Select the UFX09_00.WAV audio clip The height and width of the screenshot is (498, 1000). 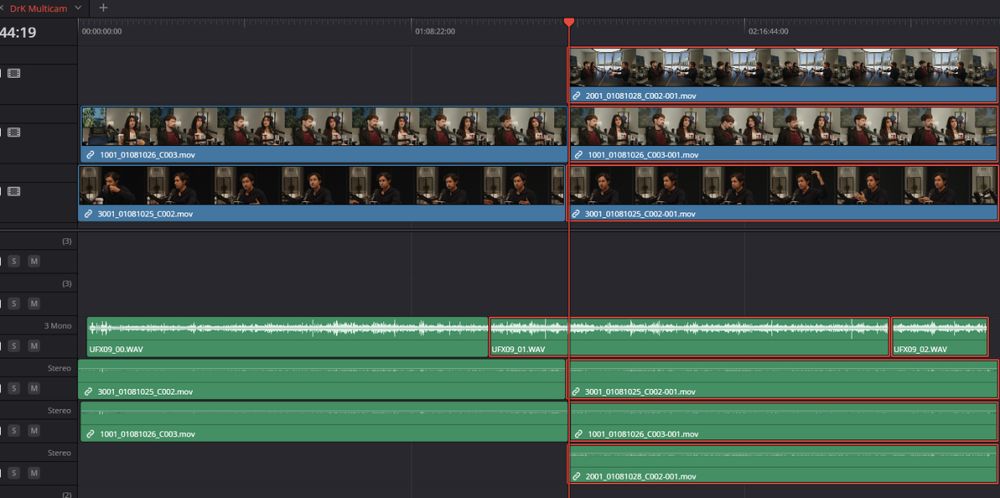287,337
